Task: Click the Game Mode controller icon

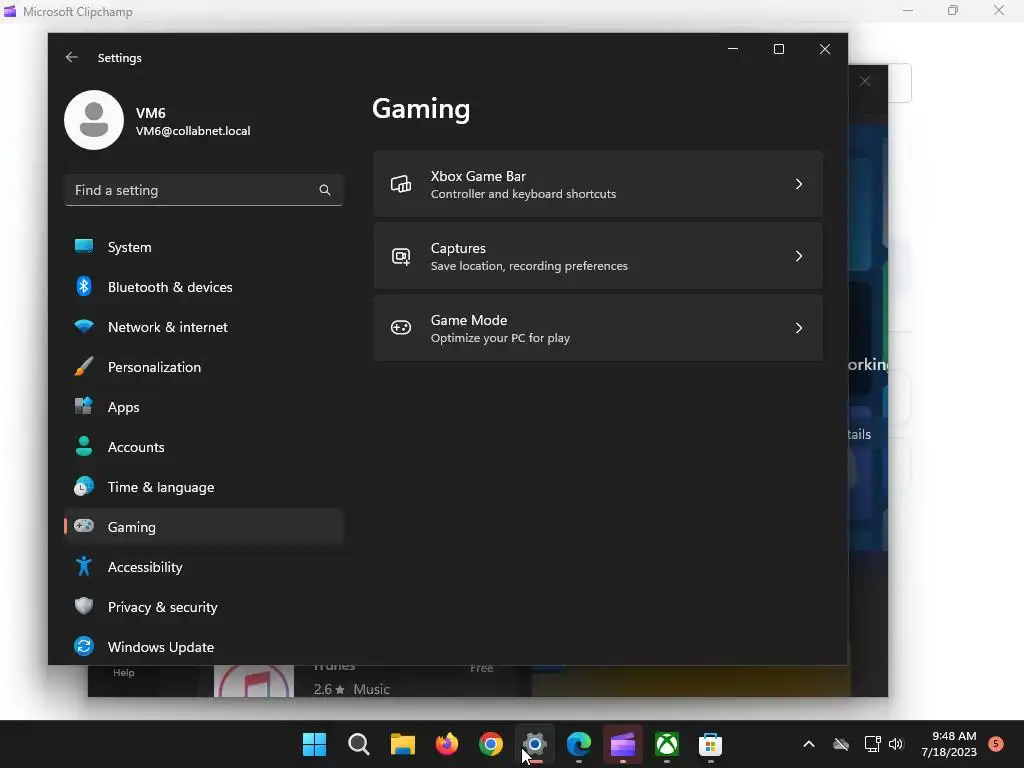Action: [x=400, y=327]
